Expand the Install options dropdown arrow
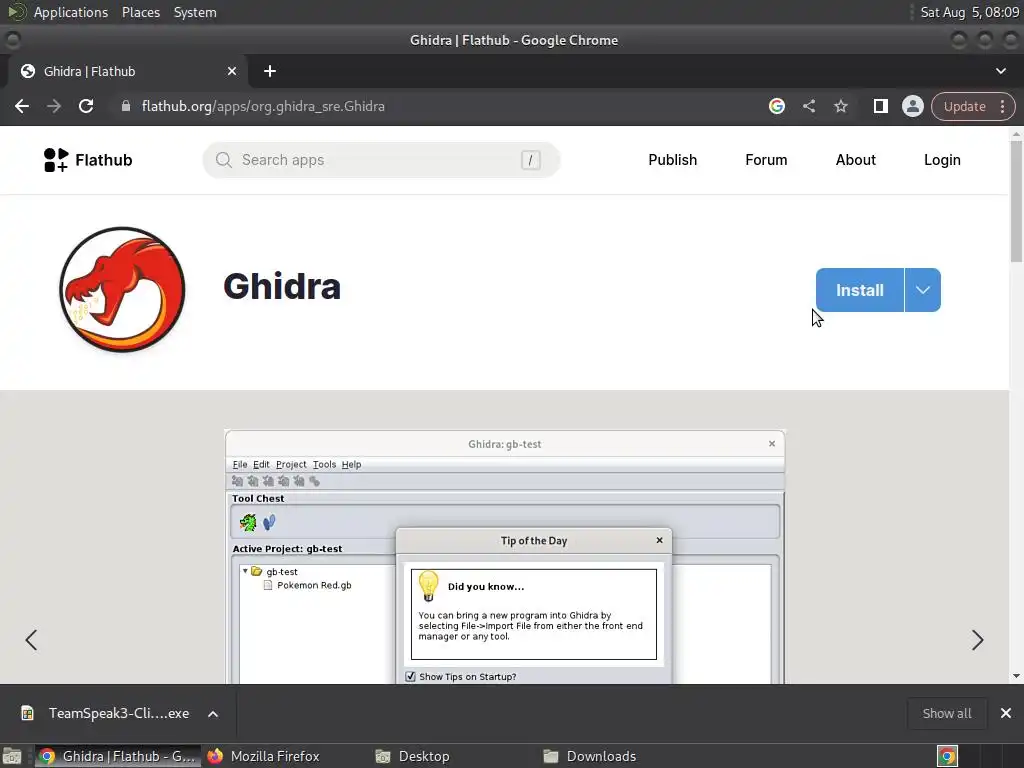This screenshot has width=1024, height=768. click(923, 290)
